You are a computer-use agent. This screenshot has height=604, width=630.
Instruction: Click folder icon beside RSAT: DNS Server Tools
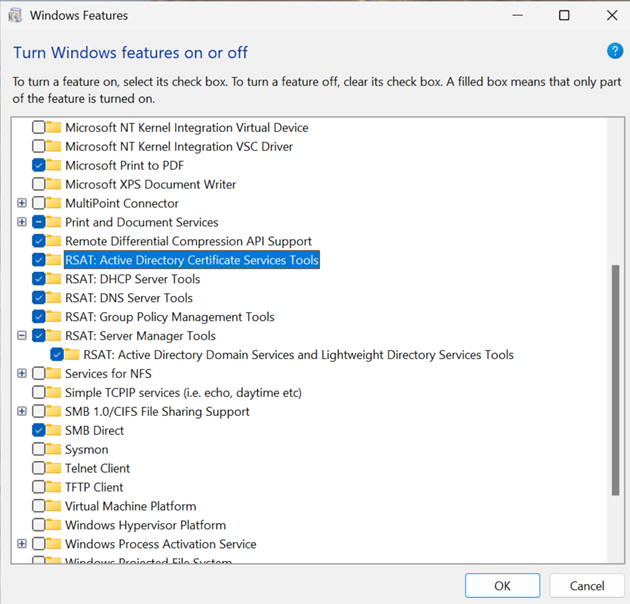(55, 298)
